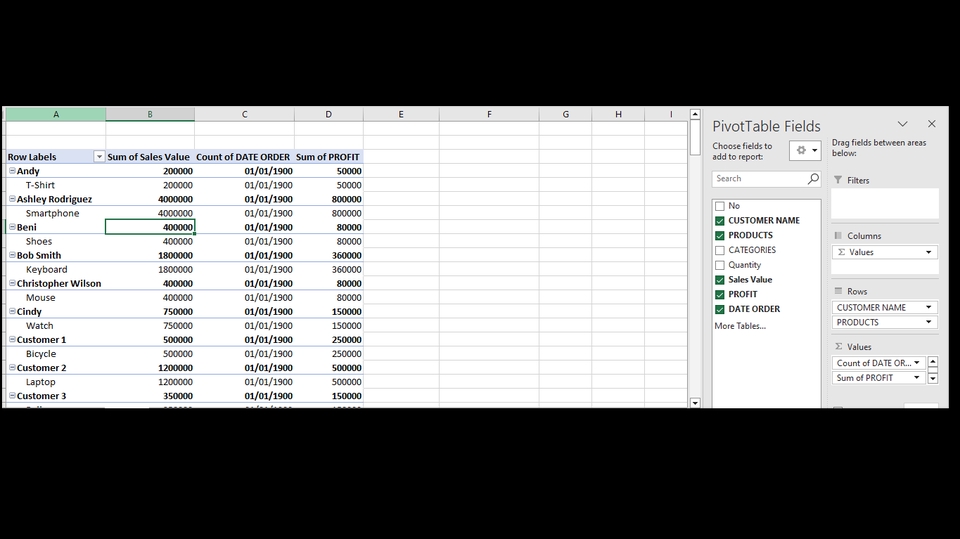Check the Quantity field checkbox

pyautogui.click(x=720, y=265)
